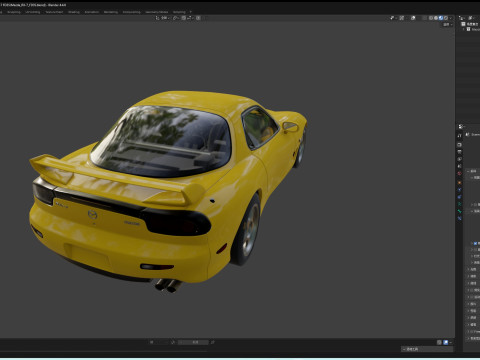This screenshot has width=480, height=360.
Task: Go to the Animation workspace tab
Action: tap(92, 12)
